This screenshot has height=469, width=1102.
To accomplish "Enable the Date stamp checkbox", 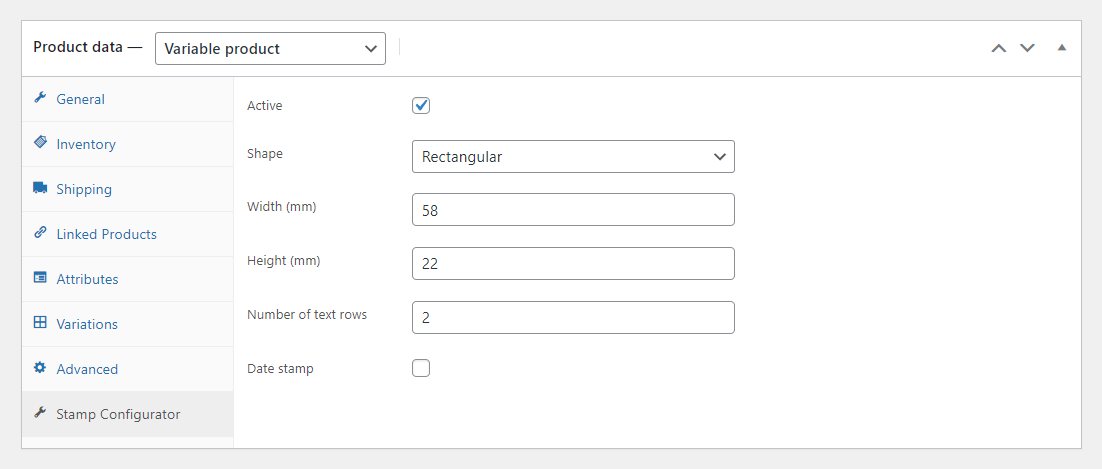I will [x=421, y=368].
